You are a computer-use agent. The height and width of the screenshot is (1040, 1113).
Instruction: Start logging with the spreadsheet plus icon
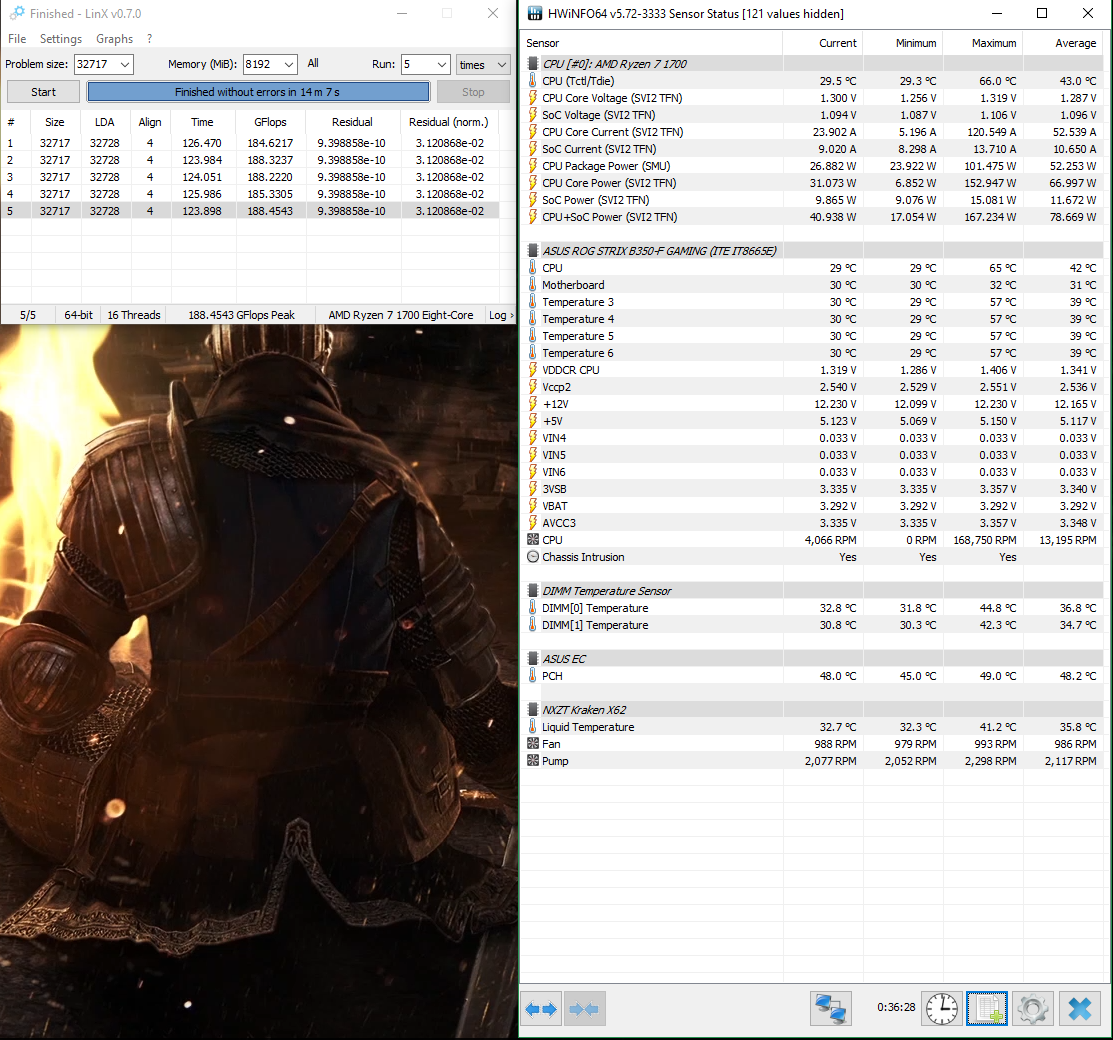click(986, 1010)
